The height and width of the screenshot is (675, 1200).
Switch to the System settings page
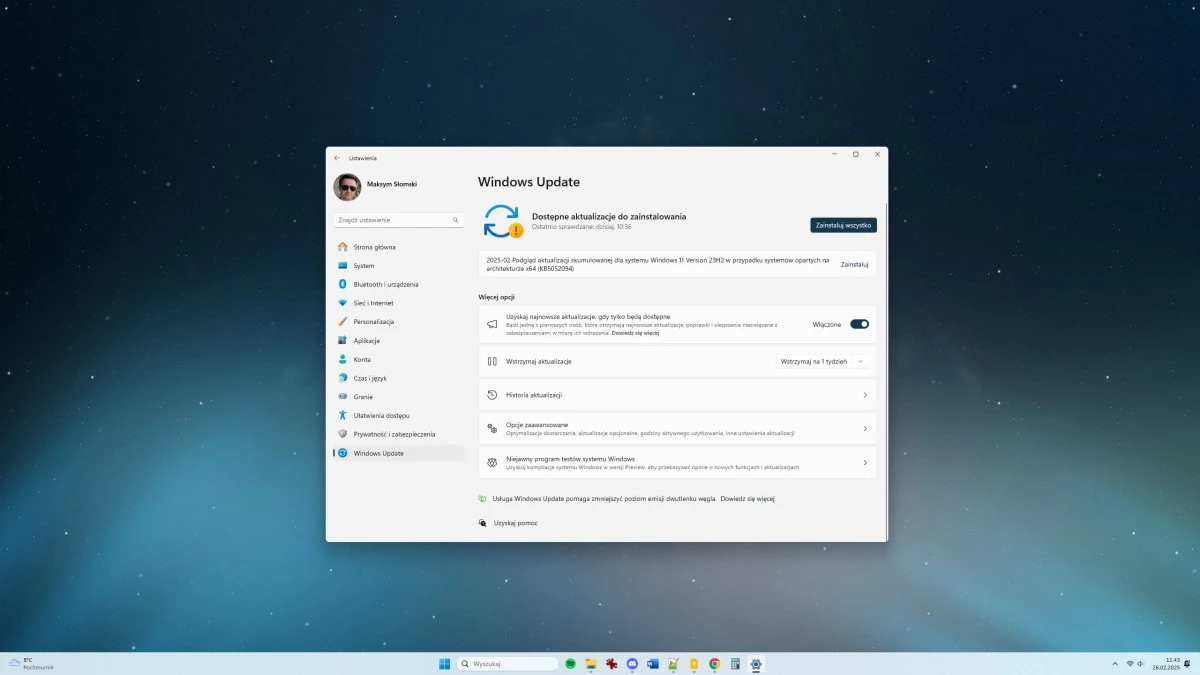pyautogui.click(x=365, y=265)
